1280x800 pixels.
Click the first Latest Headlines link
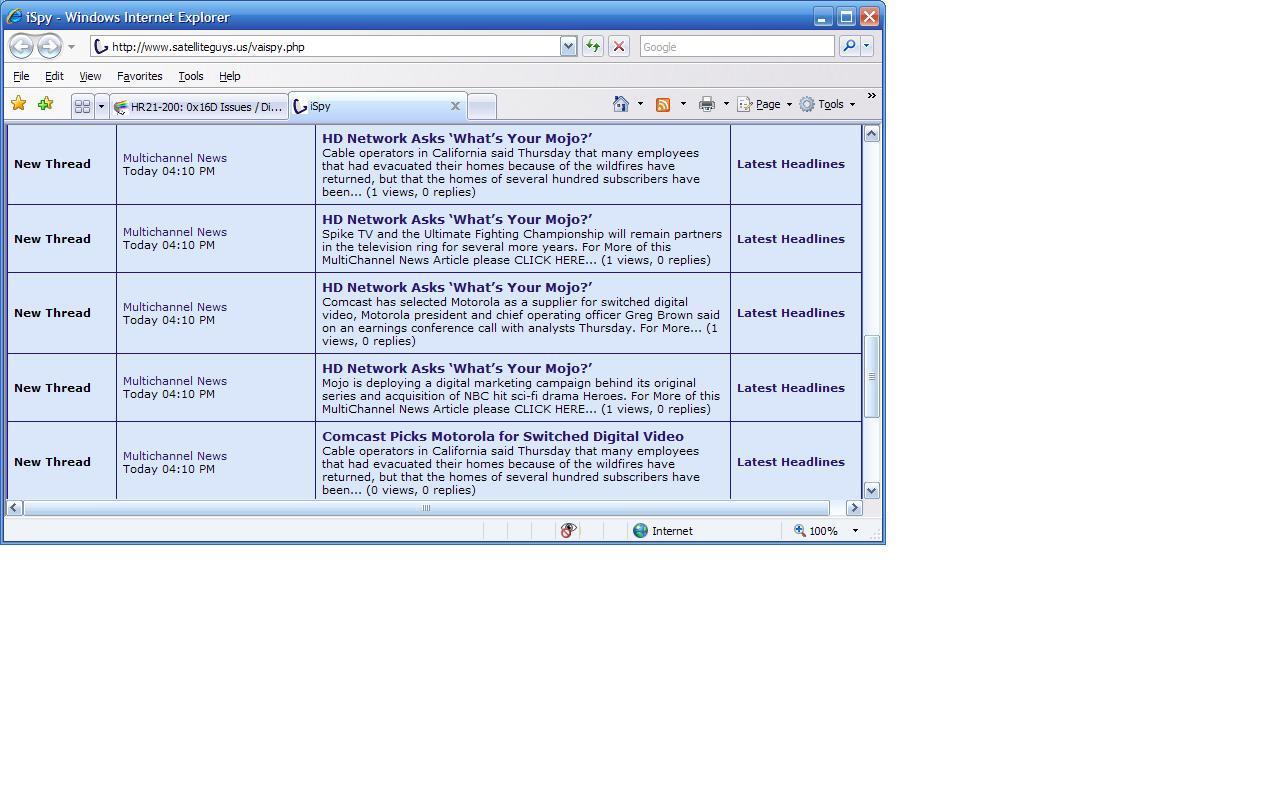click(x=791, y=164)
